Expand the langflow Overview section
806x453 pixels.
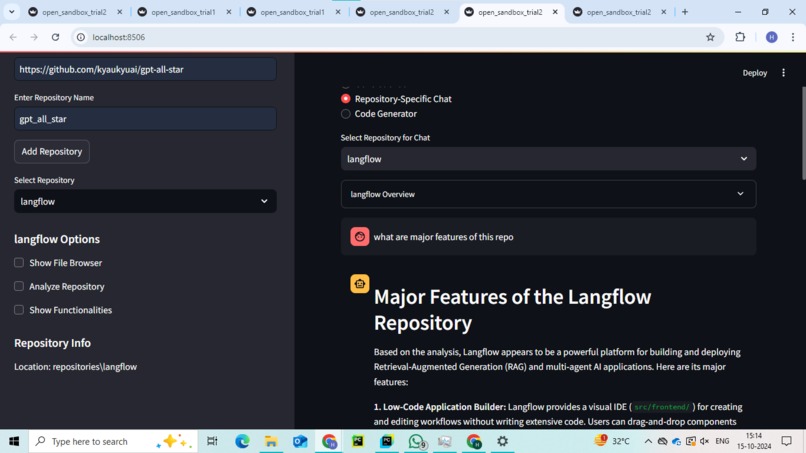coord(548,194)
